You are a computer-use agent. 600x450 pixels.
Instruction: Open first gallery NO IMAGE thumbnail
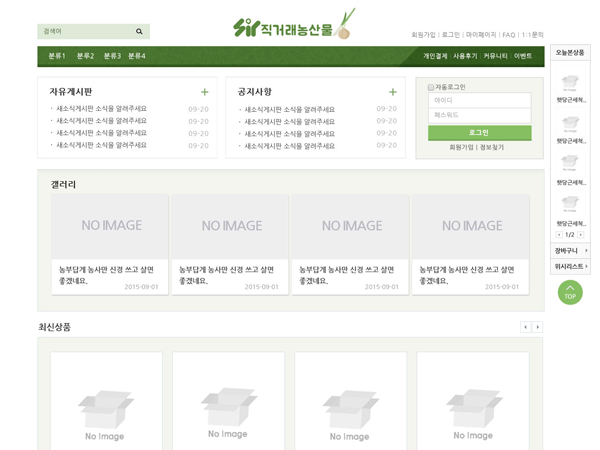[111, 226]
